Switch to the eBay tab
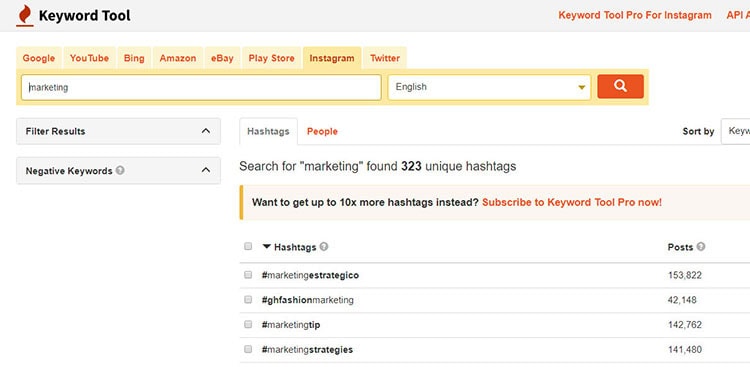Screen dimensions: 750x367 (x=222, y=58)
